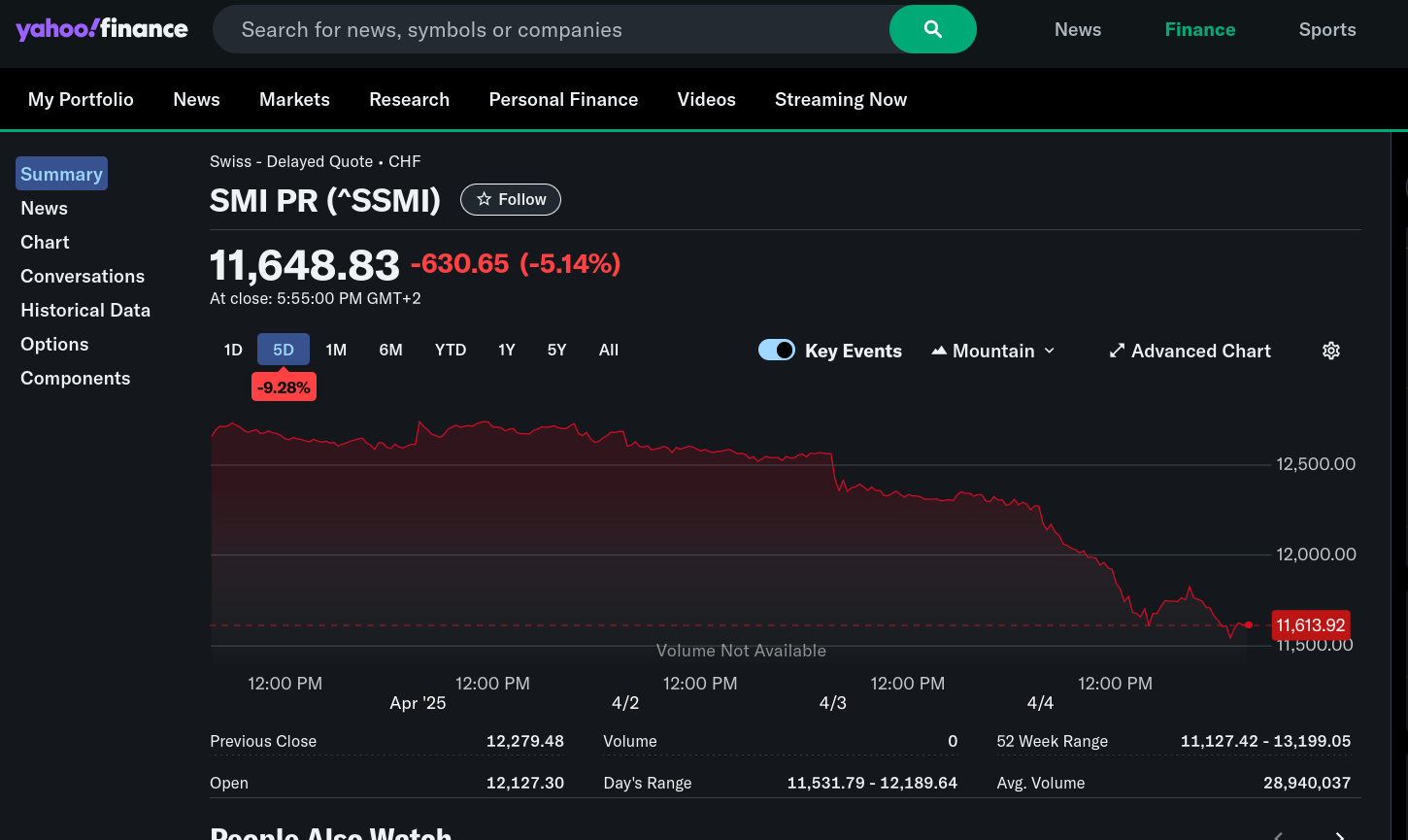Click the search input field
Image resolution: width=1408 pixels, height=840 pixels.
pos(553,29)
